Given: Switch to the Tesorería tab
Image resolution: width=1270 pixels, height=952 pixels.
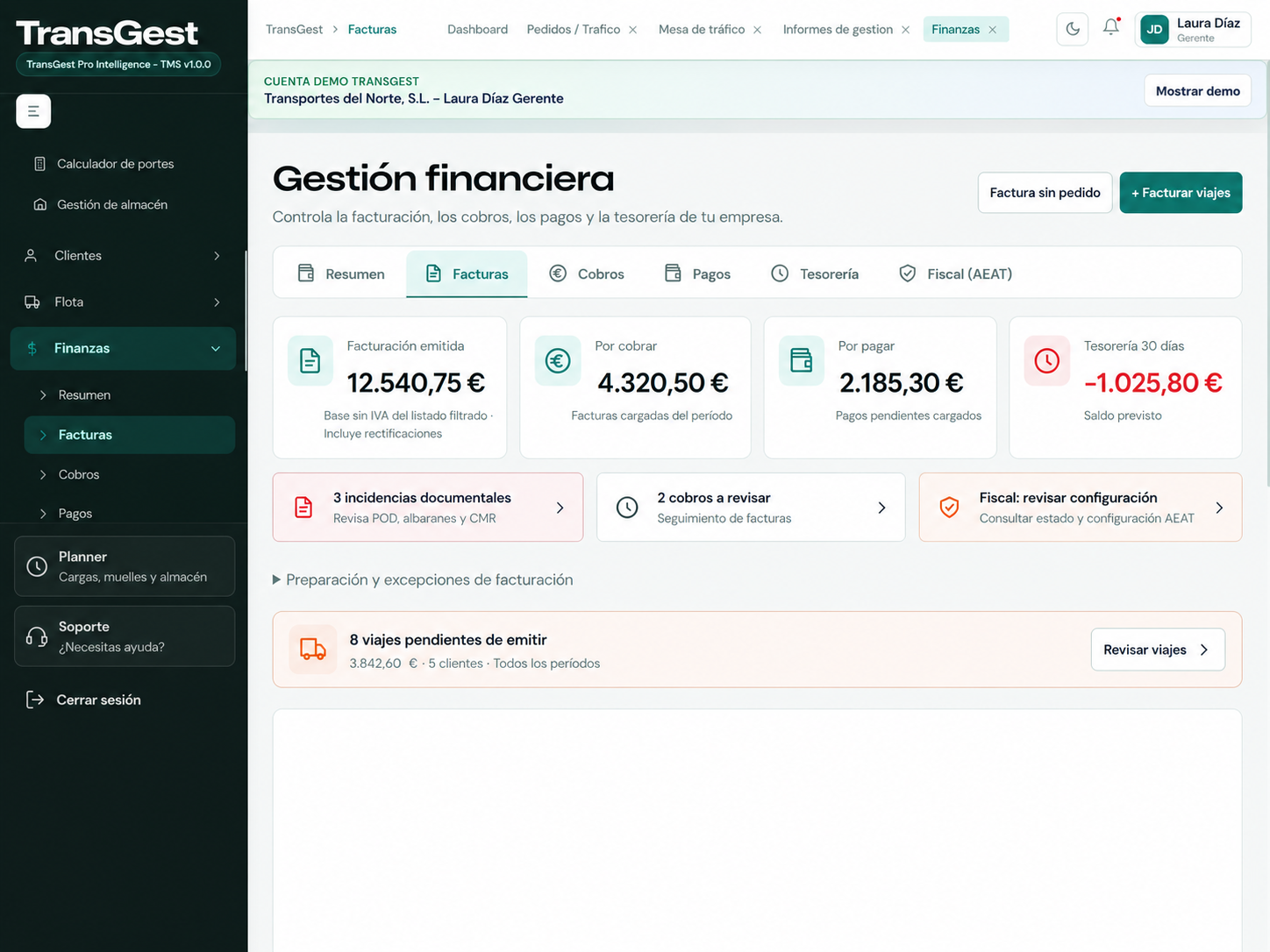Looking at the screenshot, I should pyautogui.click(x=815, y=274).
